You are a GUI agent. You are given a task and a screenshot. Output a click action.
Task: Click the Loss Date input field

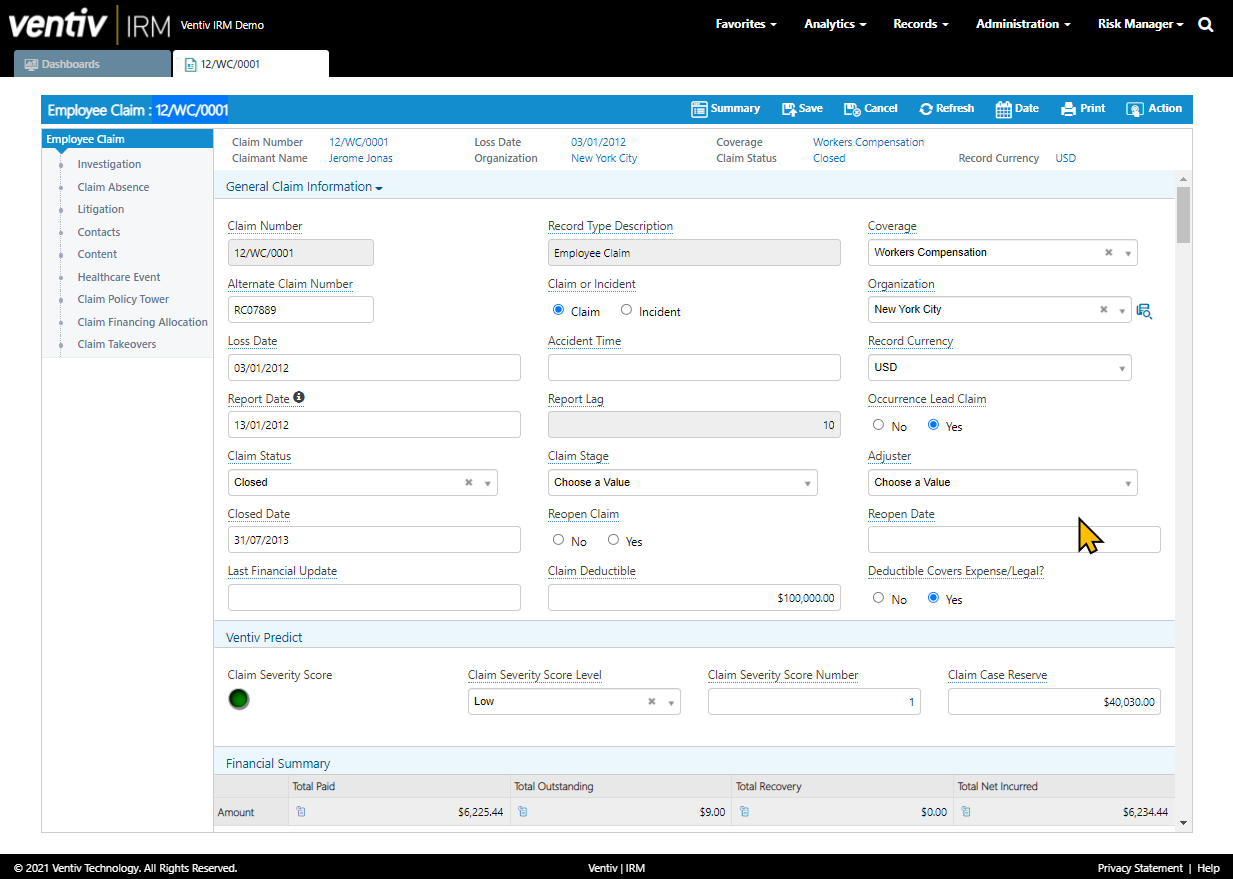(x=374, y=368)
